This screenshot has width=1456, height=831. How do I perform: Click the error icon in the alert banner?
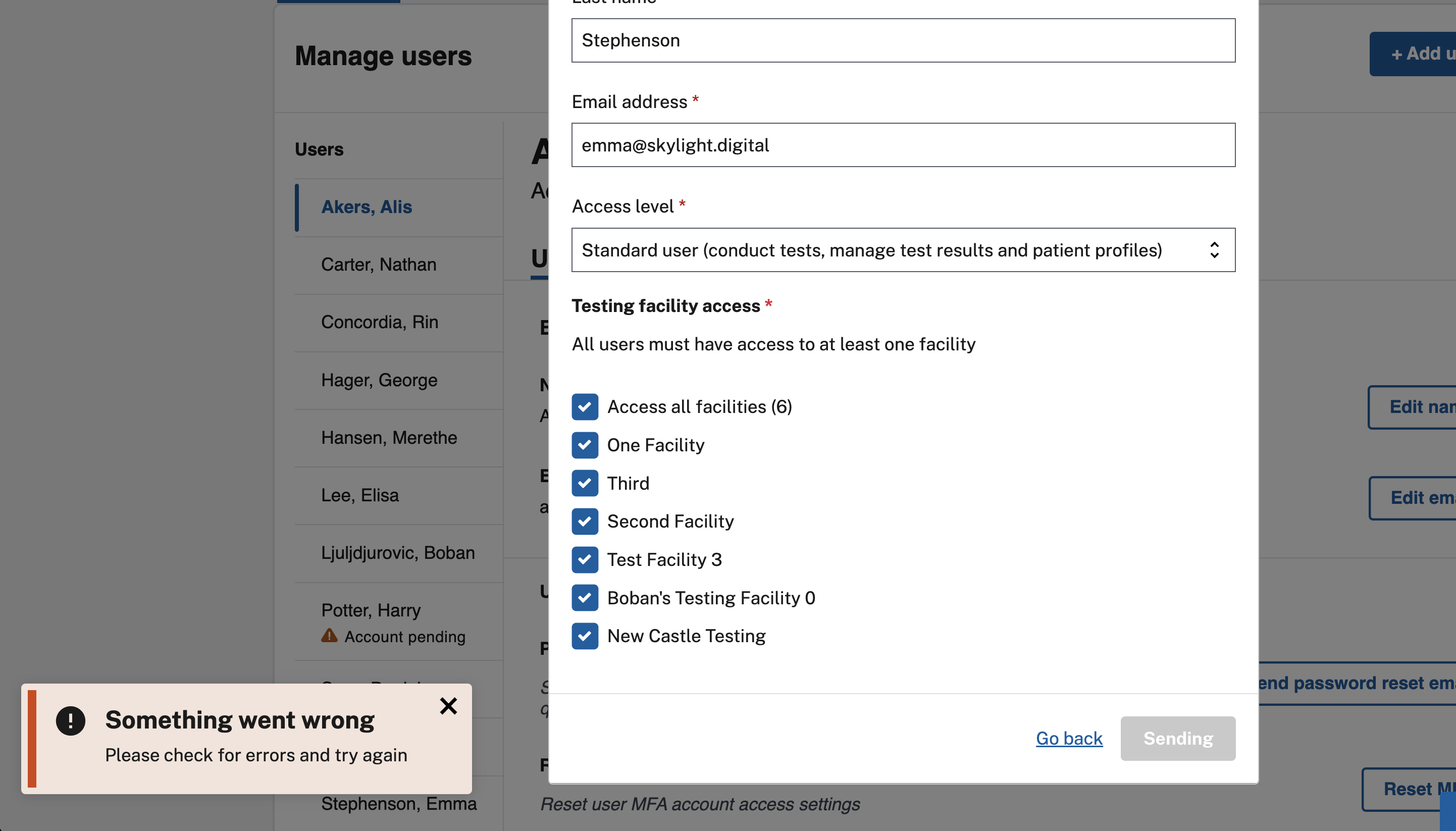pos(71,720)
